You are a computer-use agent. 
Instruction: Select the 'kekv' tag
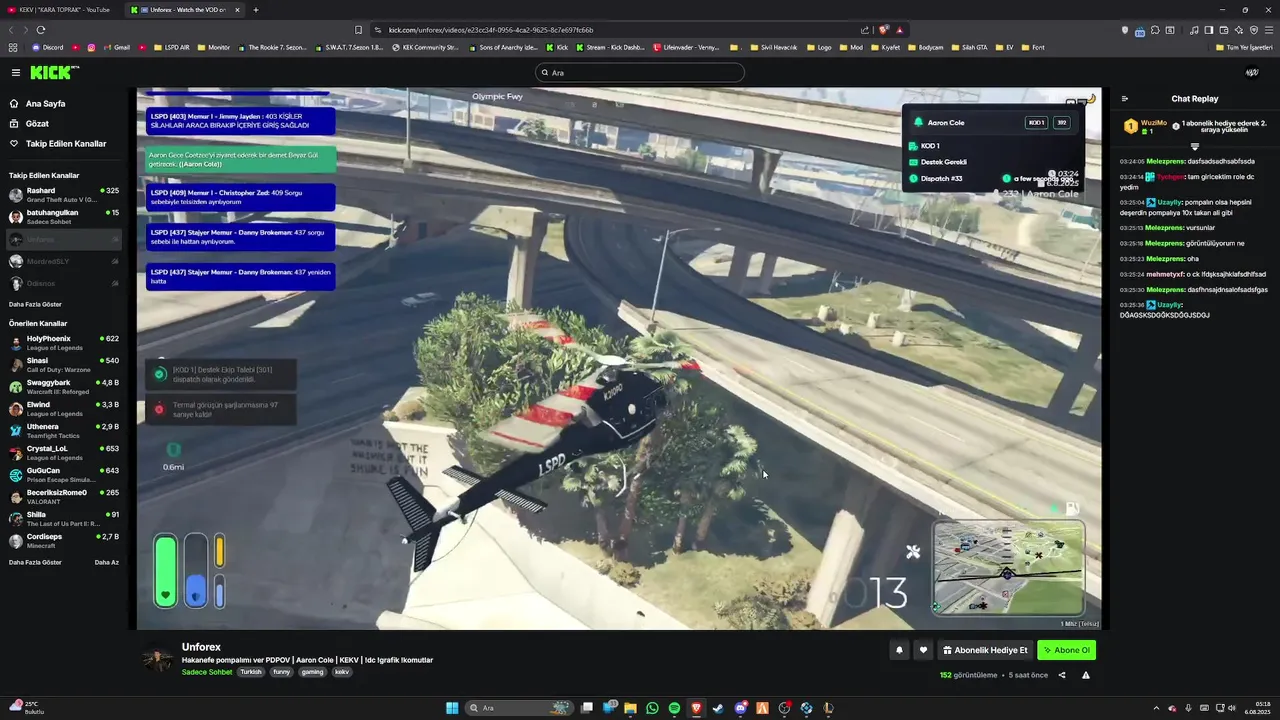pos(342,672)
